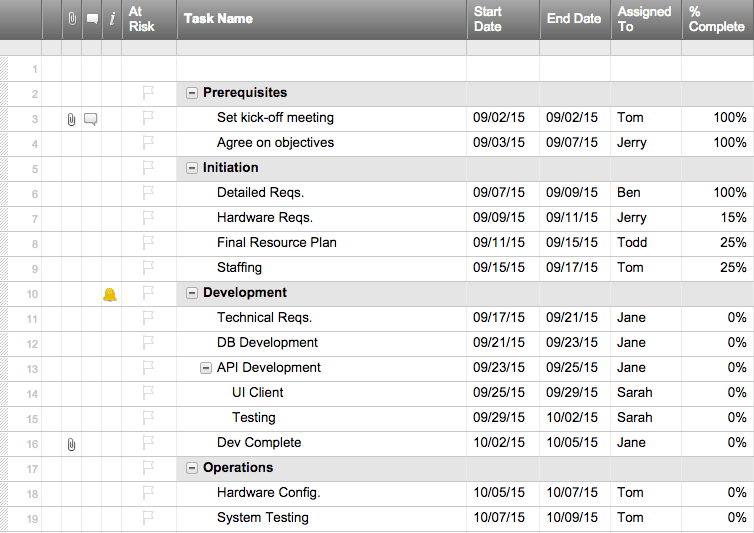Flag Staffing task as at risk
The height and width of the screenshot is (533, 754).
148,268
